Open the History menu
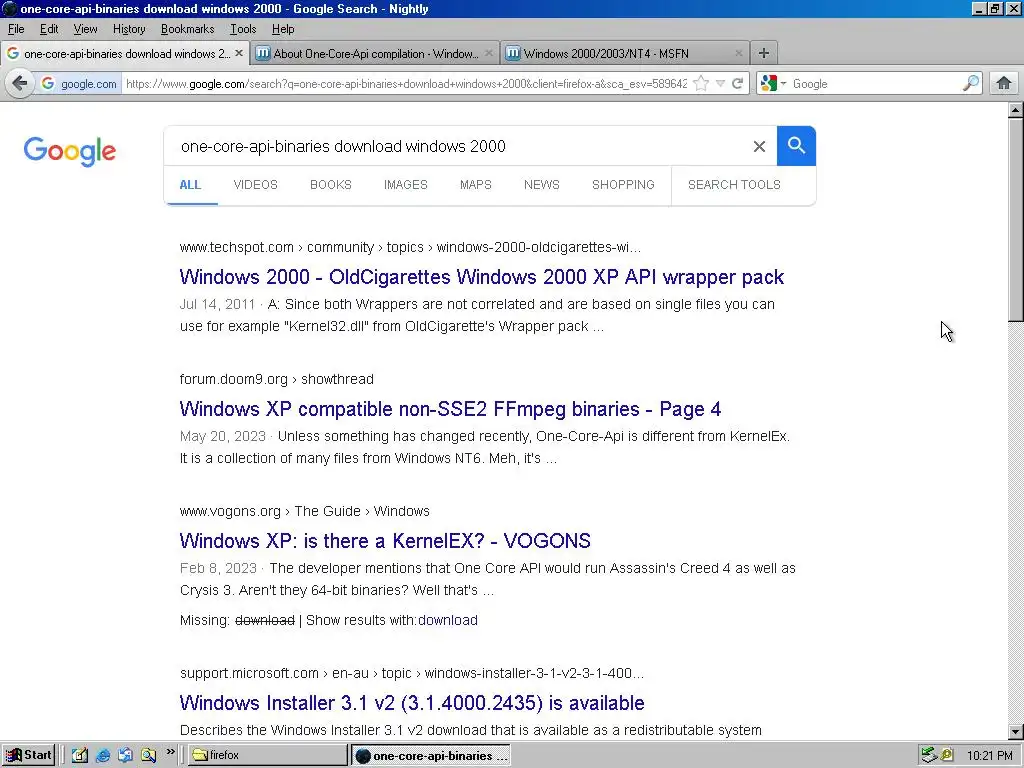The width and height of the screenshot is (1024, 768). 129,29
